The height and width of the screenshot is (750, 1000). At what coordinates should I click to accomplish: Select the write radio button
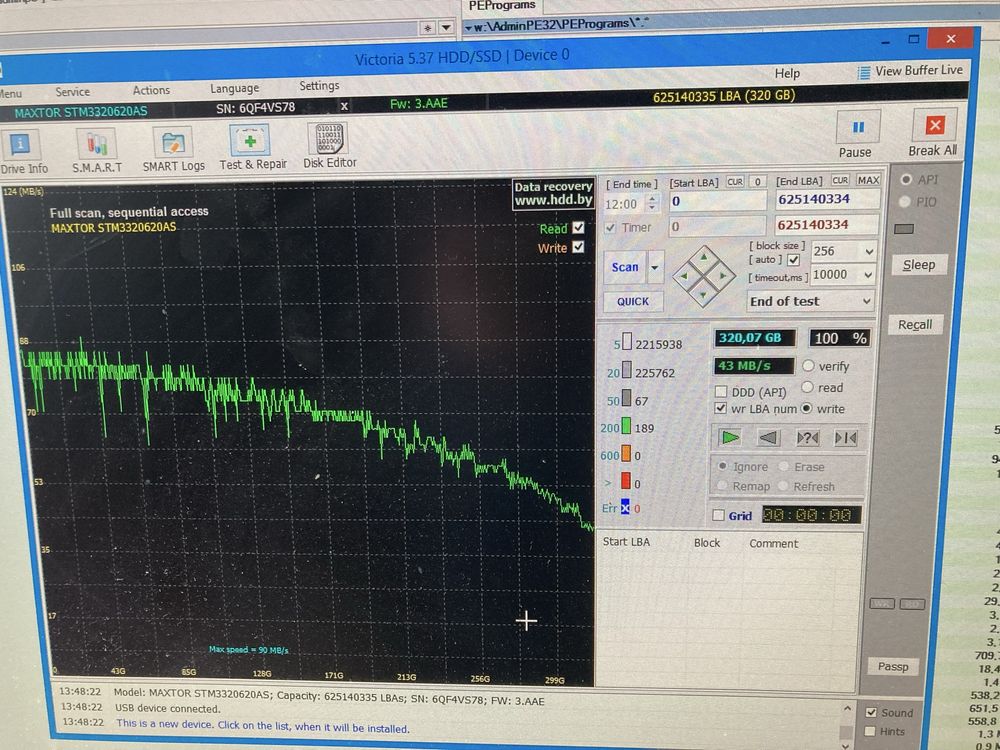click(806, 408)
